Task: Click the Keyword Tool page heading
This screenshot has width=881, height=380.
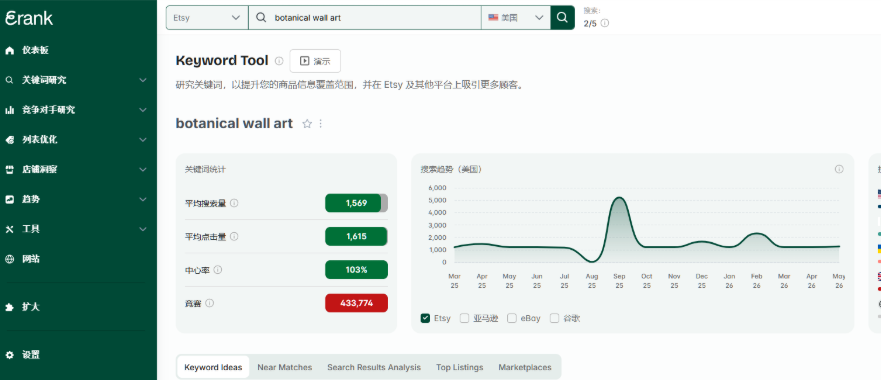Action: (222, 61)
